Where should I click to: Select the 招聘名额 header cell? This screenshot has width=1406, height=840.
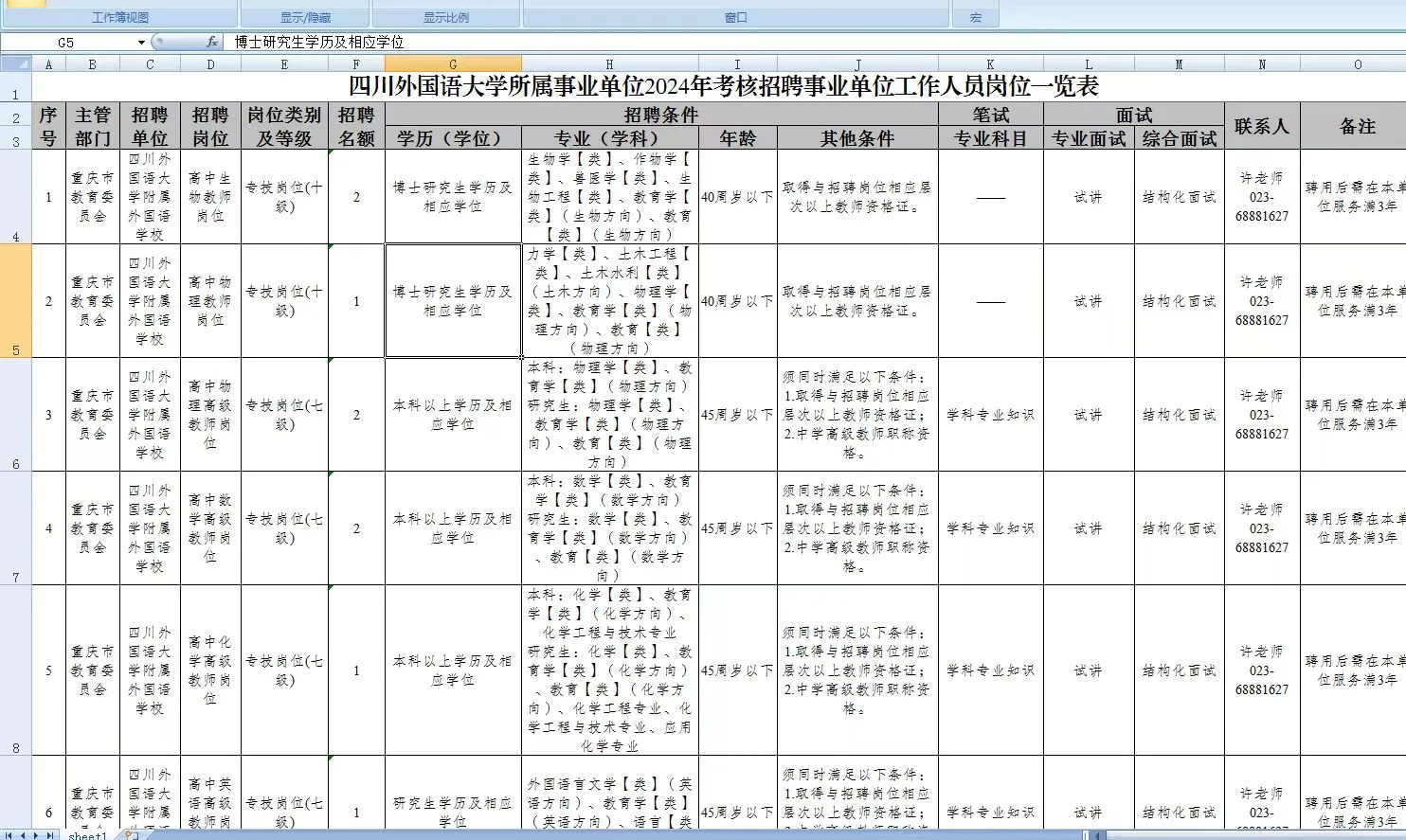tap(356, 126)
